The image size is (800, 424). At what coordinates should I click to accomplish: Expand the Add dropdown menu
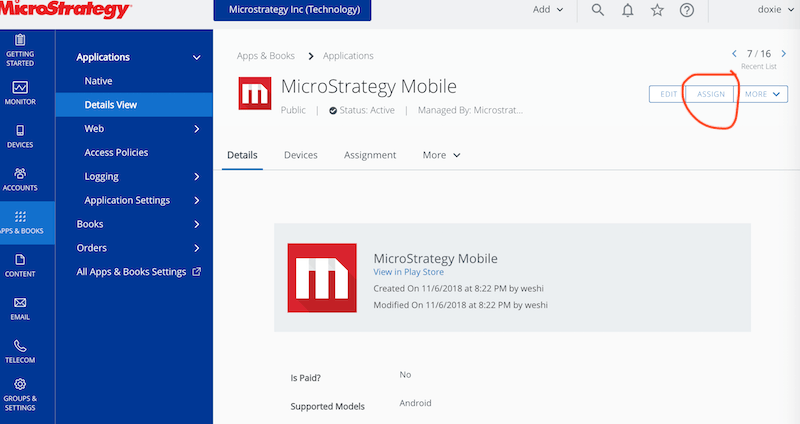(548, 10)
